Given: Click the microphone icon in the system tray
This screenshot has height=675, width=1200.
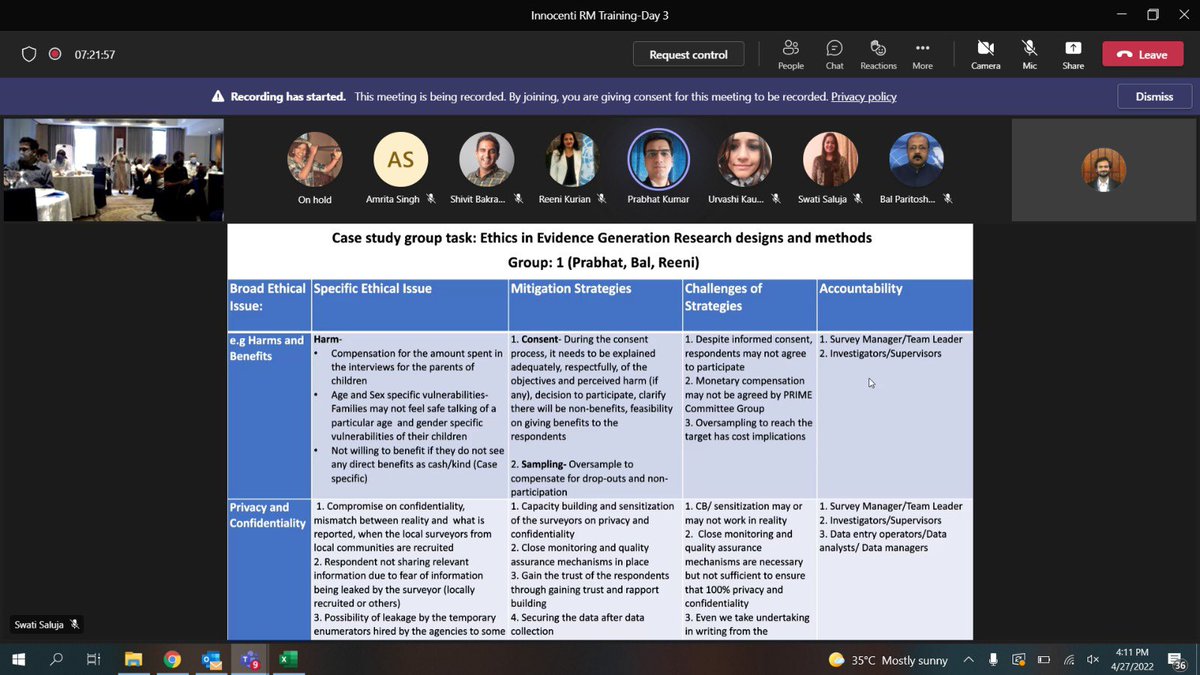Looking at the screenshot, I should coord(992,660).
